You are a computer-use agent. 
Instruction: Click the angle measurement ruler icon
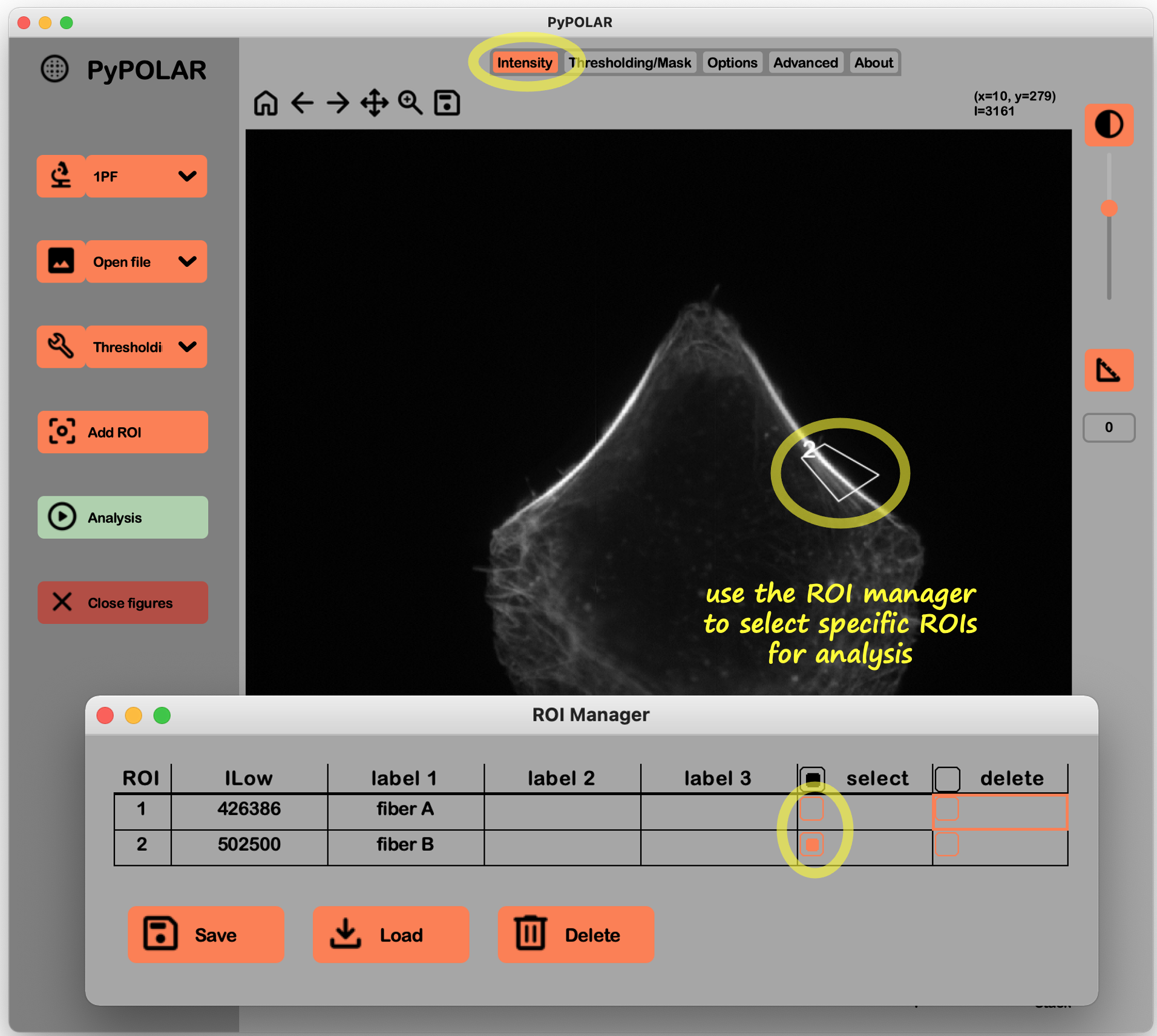(x=1109, y=370)
